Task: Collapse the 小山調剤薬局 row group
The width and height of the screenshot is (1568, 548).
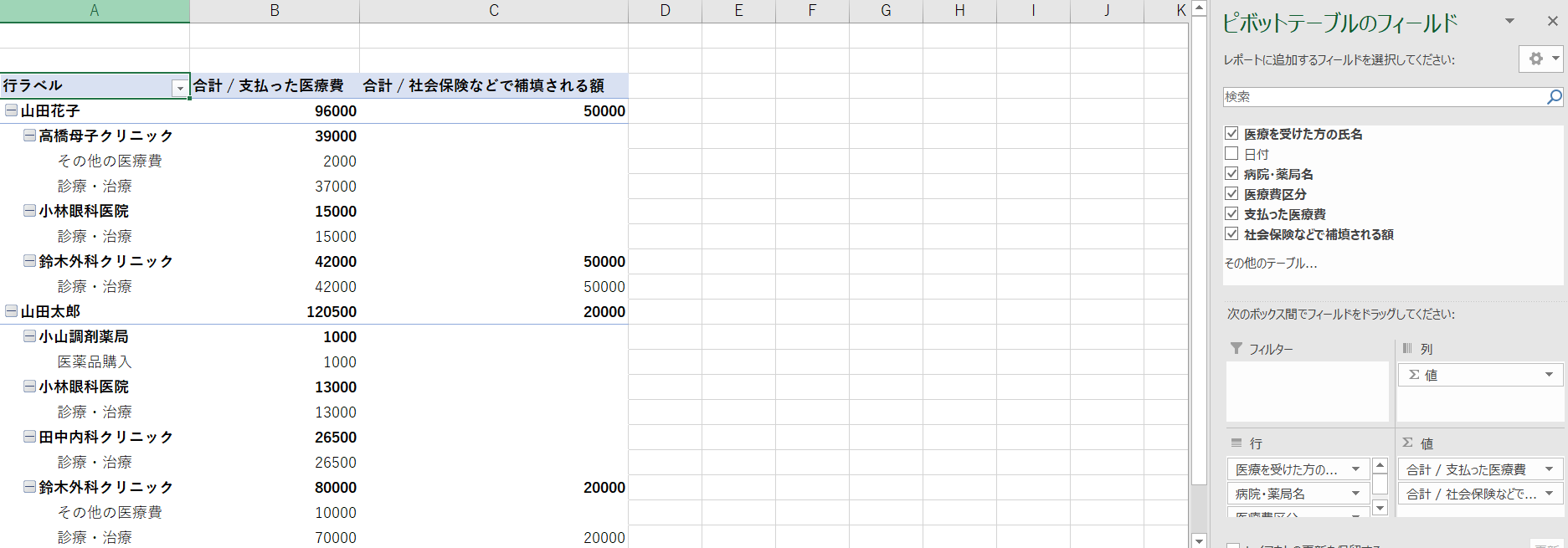Action: click(x=29, y=336)
